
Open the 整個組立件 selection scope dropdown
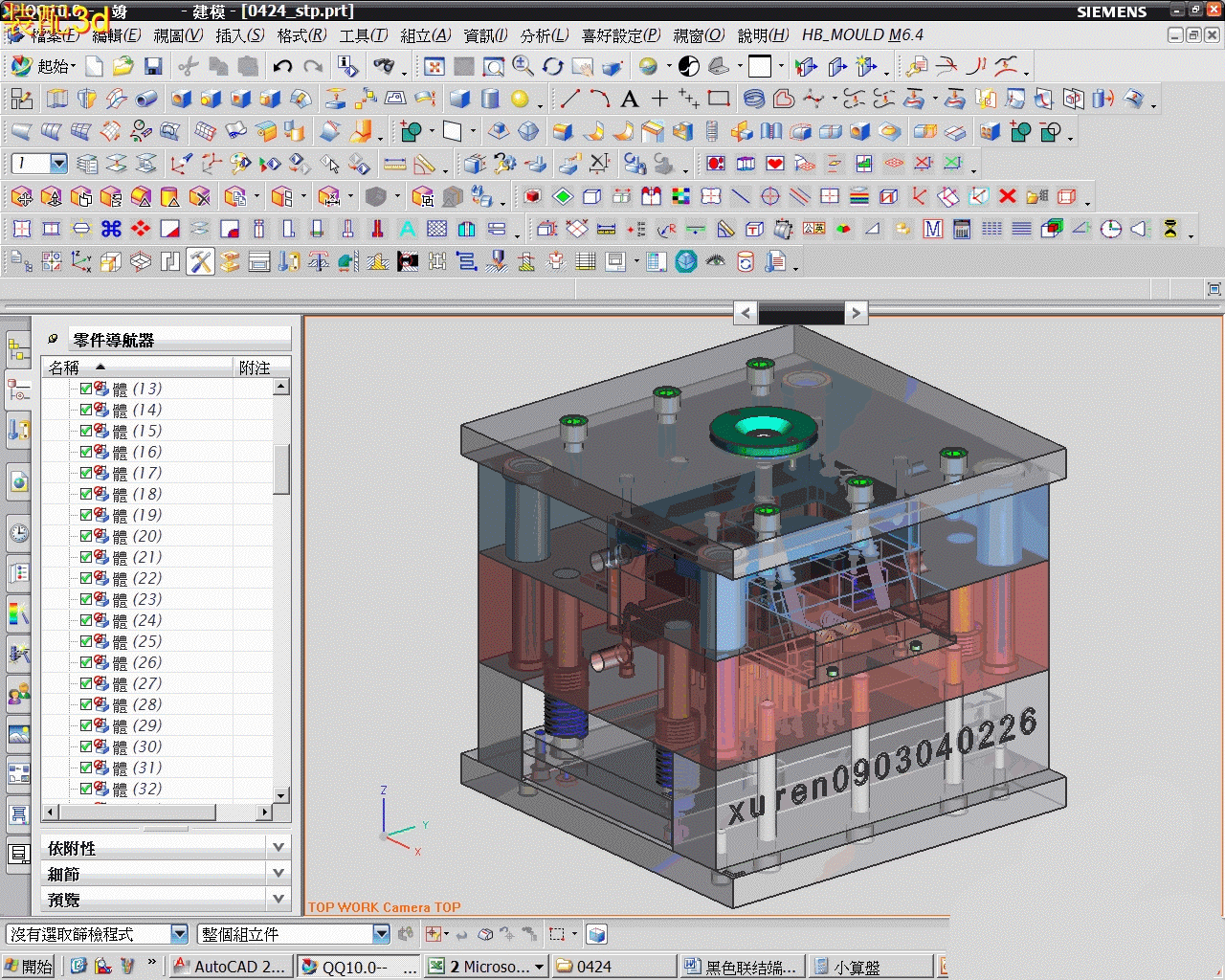[x=381, y=934]
